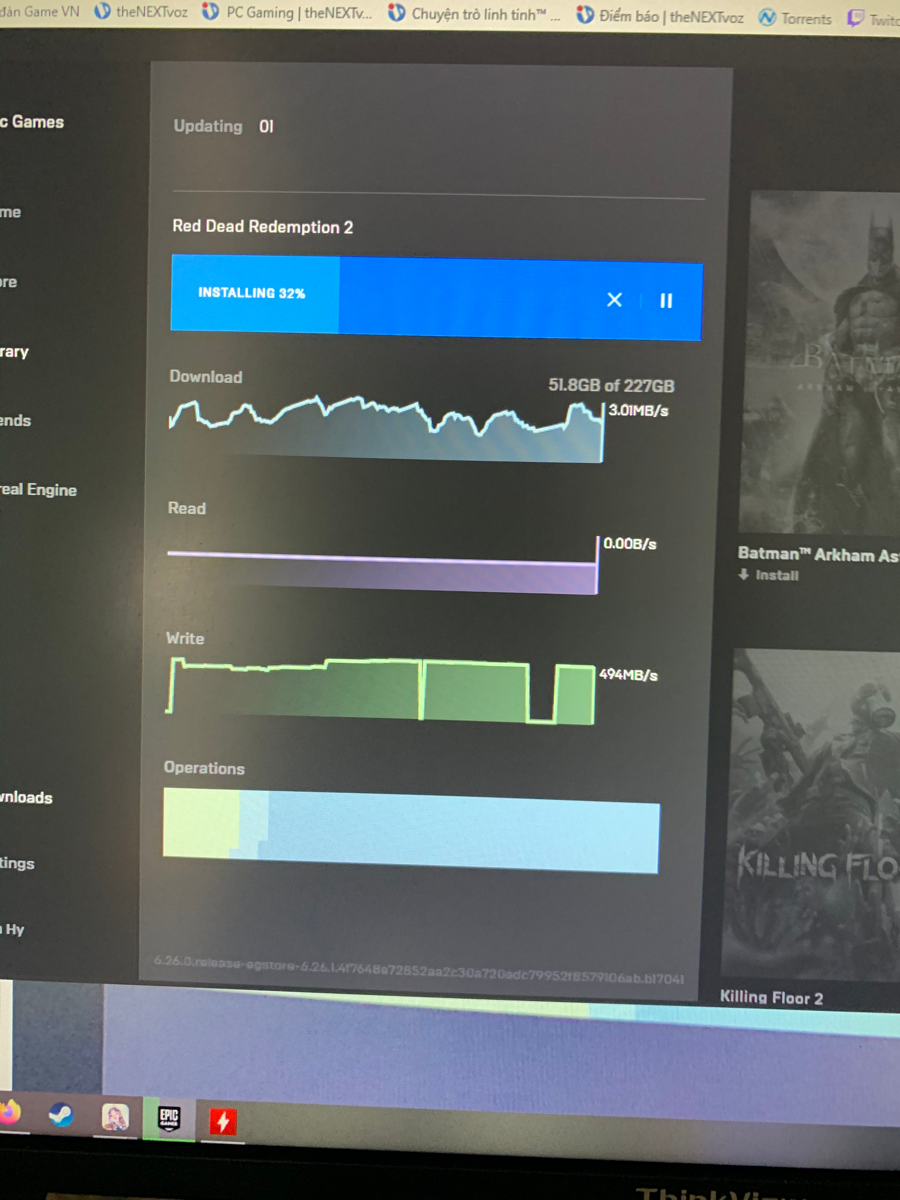900x1200 pixels.
Task: Open the Unreal Engine sidebar section
Action: coord(38,490)
